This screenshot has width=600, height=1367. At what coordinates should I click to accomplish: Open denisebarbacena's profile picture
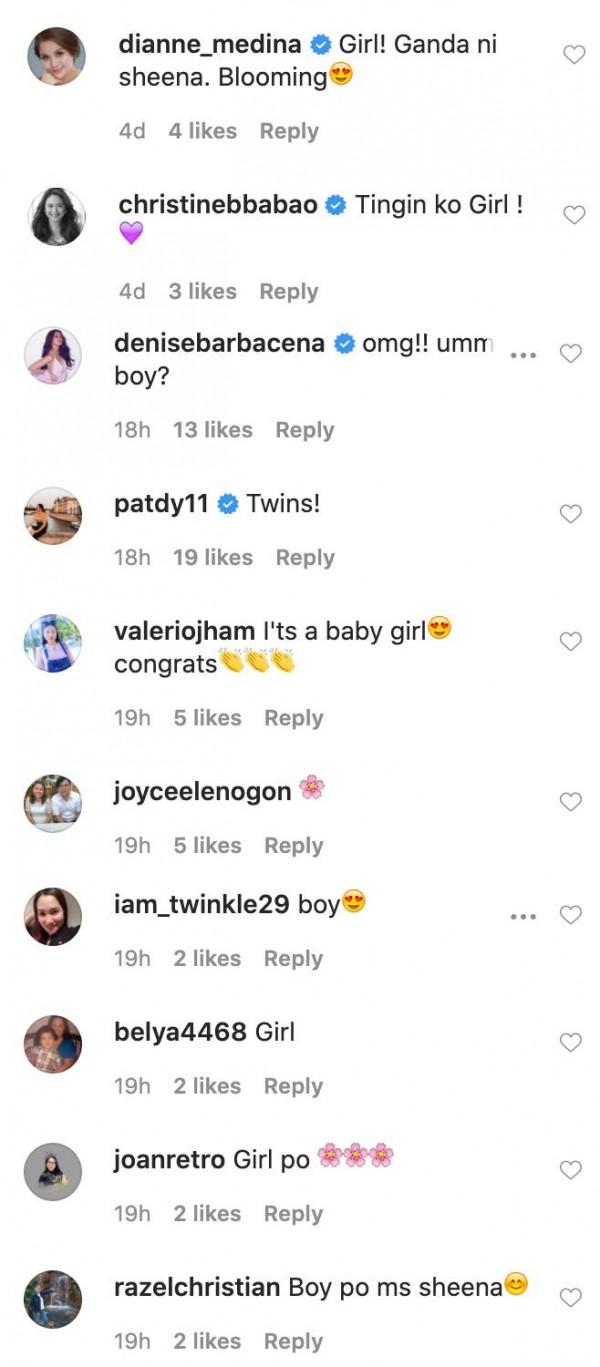pos(52,357)
